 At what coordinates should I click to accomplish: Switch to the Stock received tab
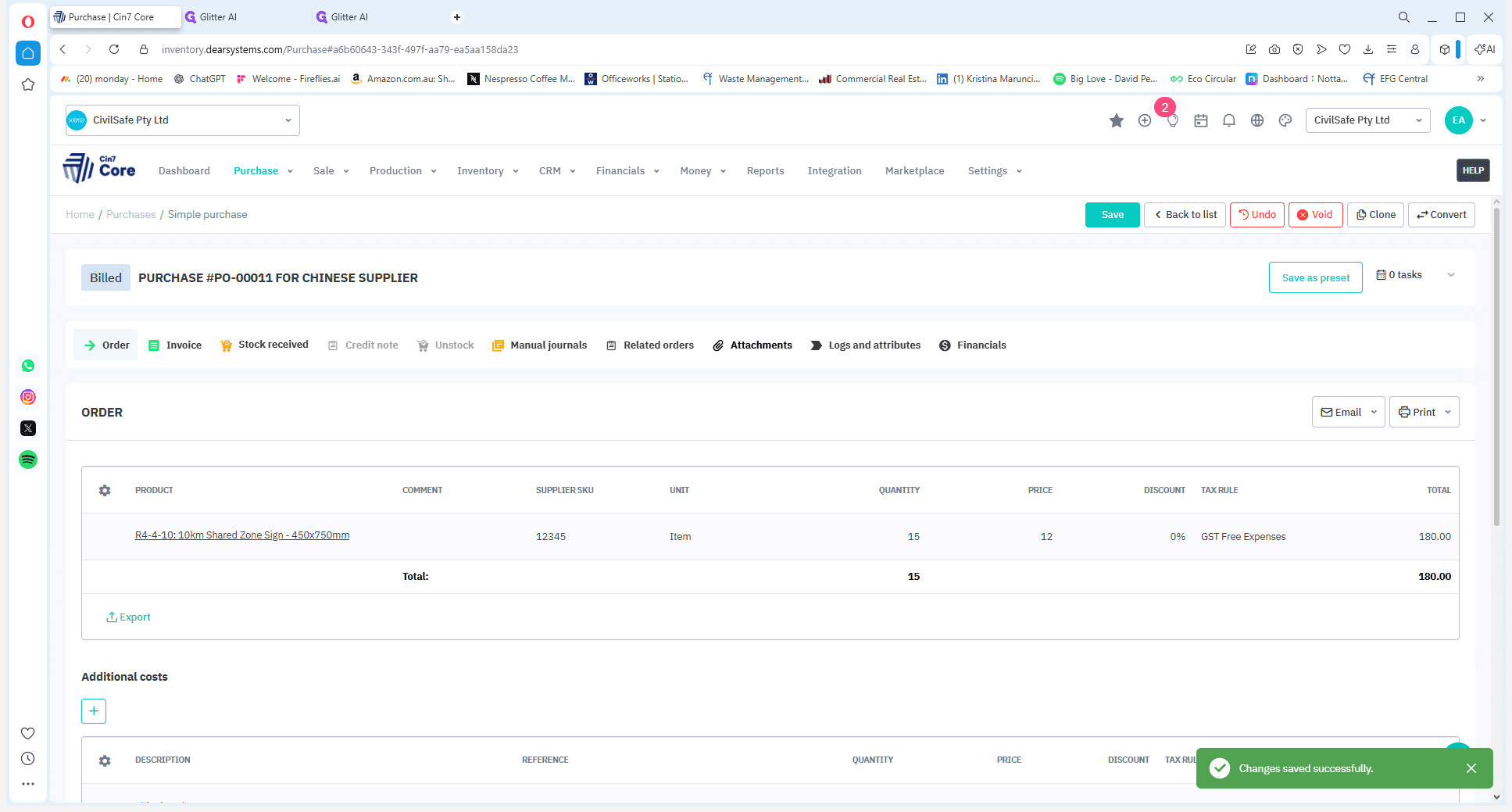(x=264, y=345)
